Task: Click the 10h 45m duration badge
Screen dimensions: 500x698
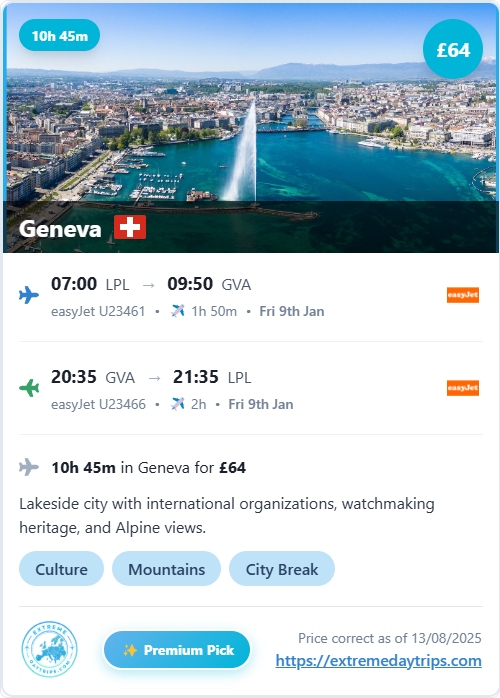Action: [60, 36]
